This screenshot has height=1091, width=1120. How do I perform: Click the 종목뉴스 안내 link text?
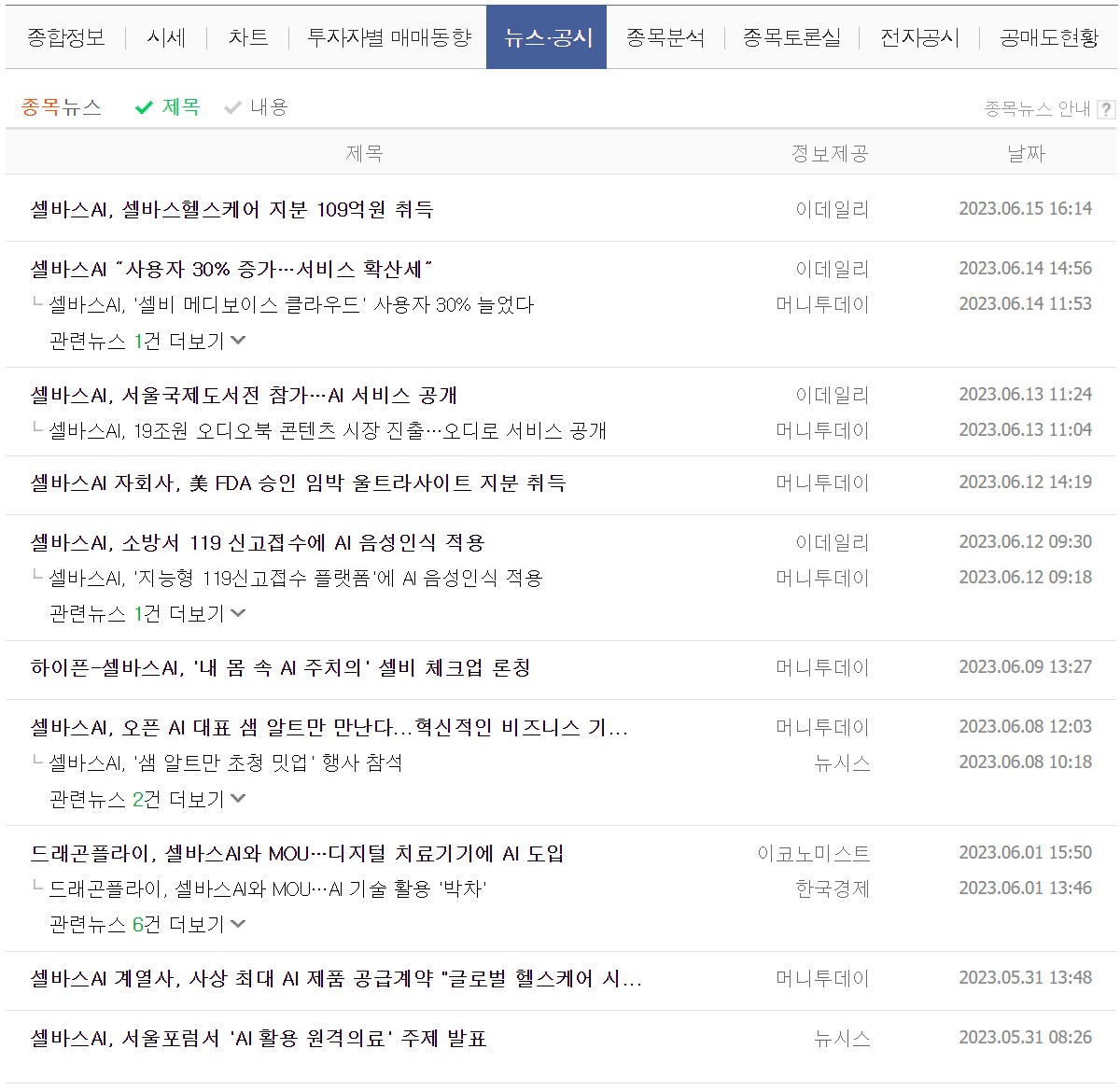1037,109
